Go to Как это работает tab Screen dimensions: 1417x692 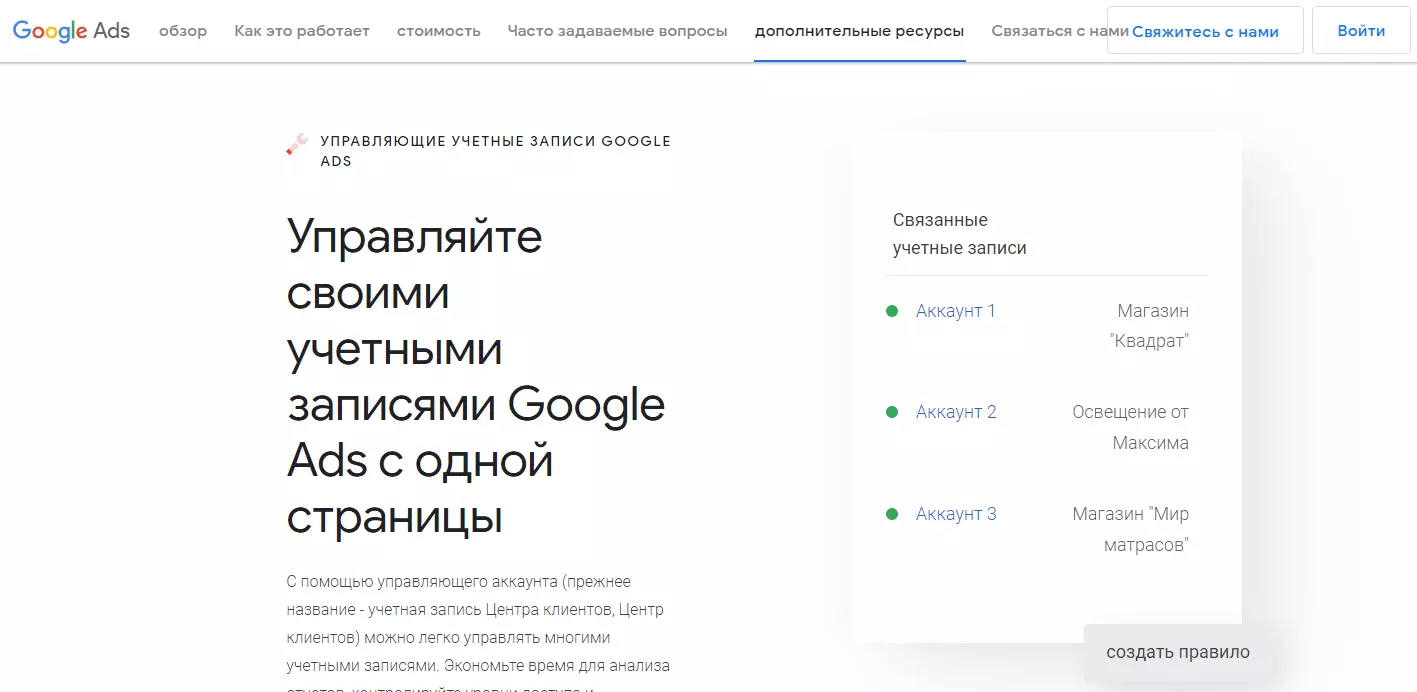coord(302,31)
